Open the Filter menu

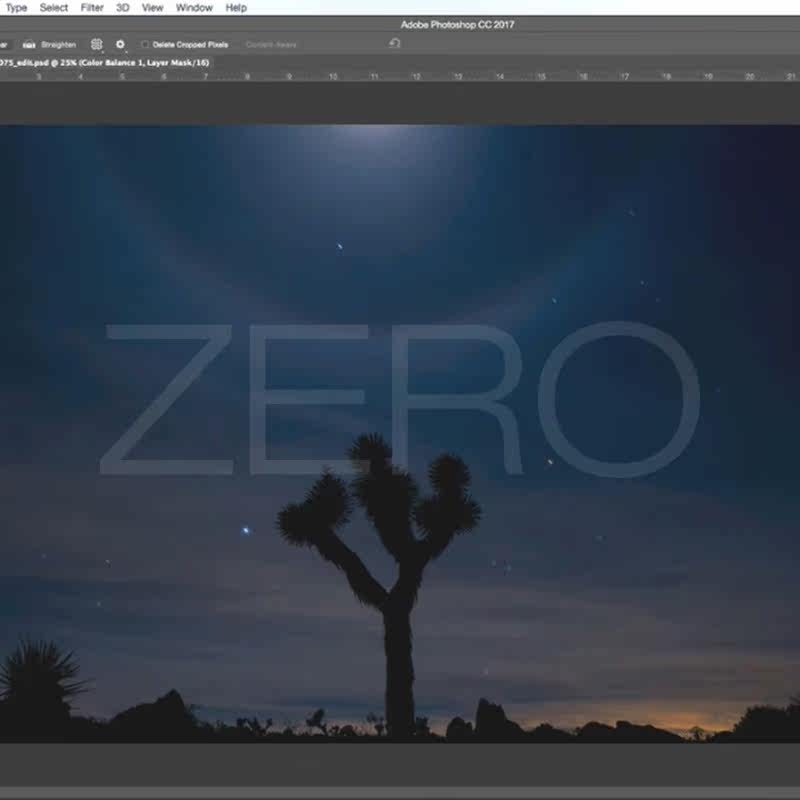click(x=92, y=7)
